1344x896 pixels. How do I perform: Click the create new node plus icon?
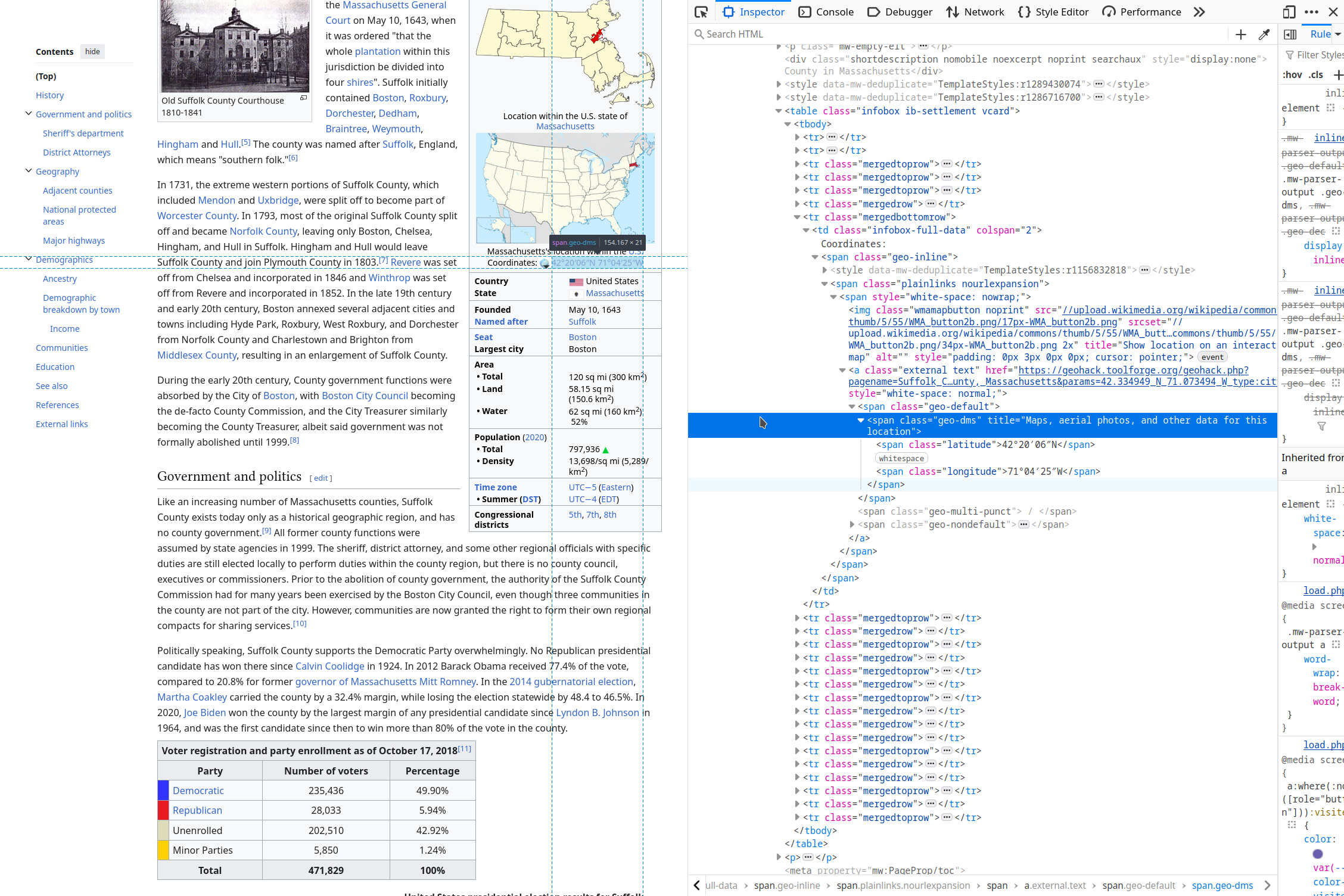1241,35
